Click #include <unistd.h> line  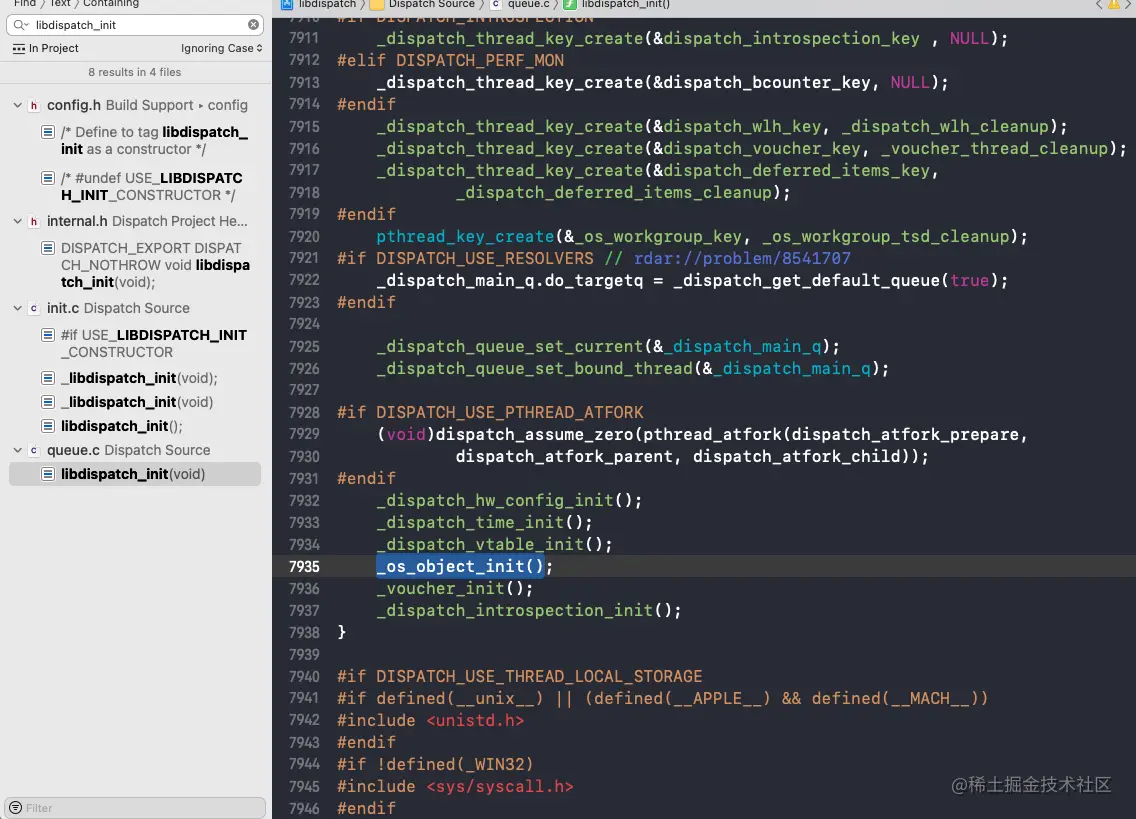430,720
